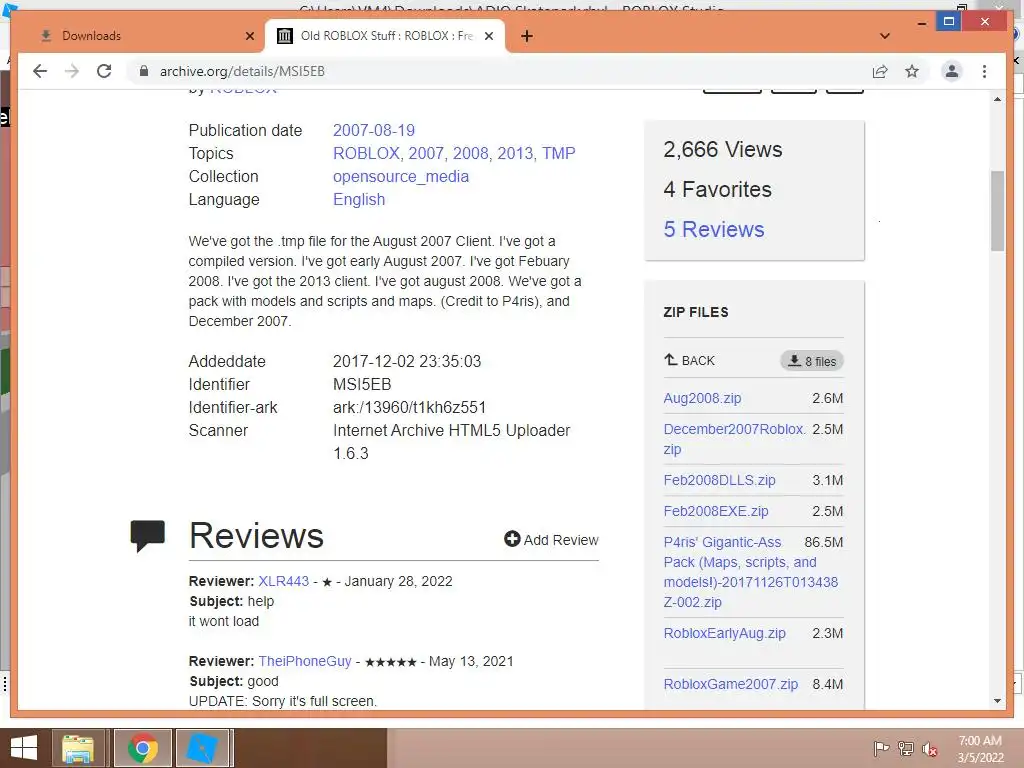The image size is (1024, 768).
Task: Click the muted volume tray icon
Action: pyautogui.click(x=930, y=748)
